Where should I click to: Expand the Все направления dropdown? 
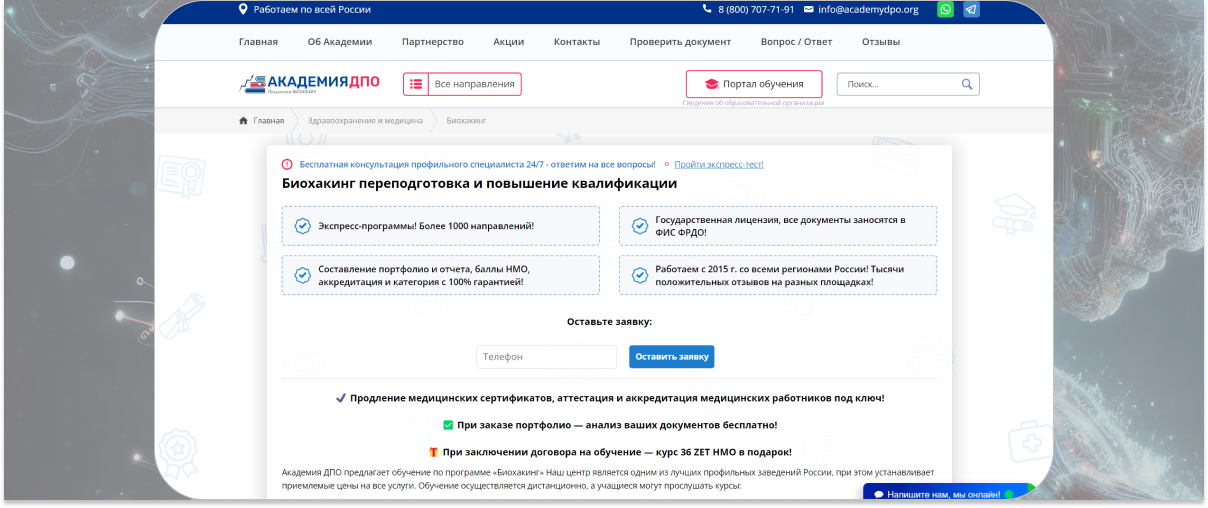coord(462,84)
